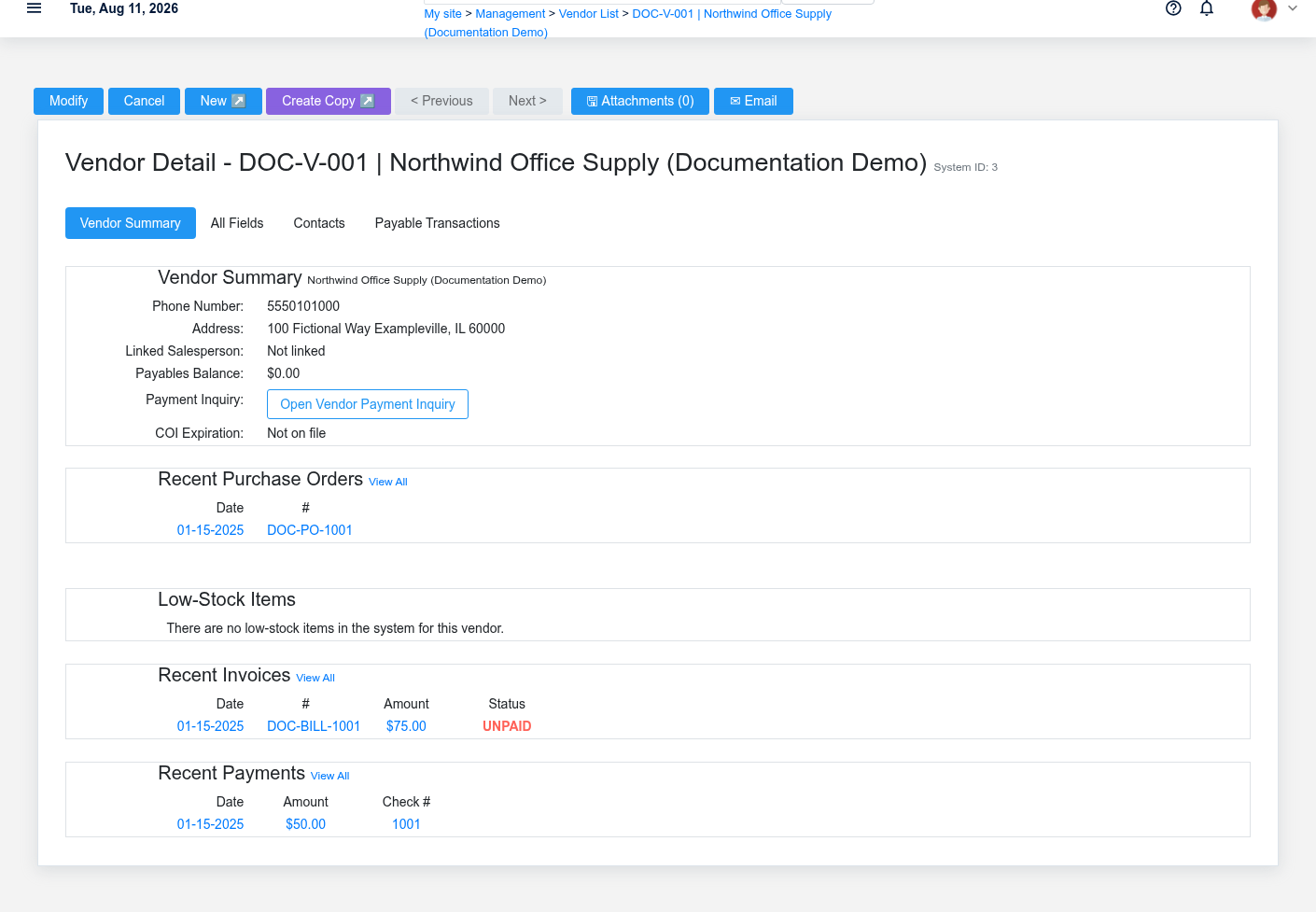
Task: Click the System ID: 3 text
Action: tap(966, 167)
